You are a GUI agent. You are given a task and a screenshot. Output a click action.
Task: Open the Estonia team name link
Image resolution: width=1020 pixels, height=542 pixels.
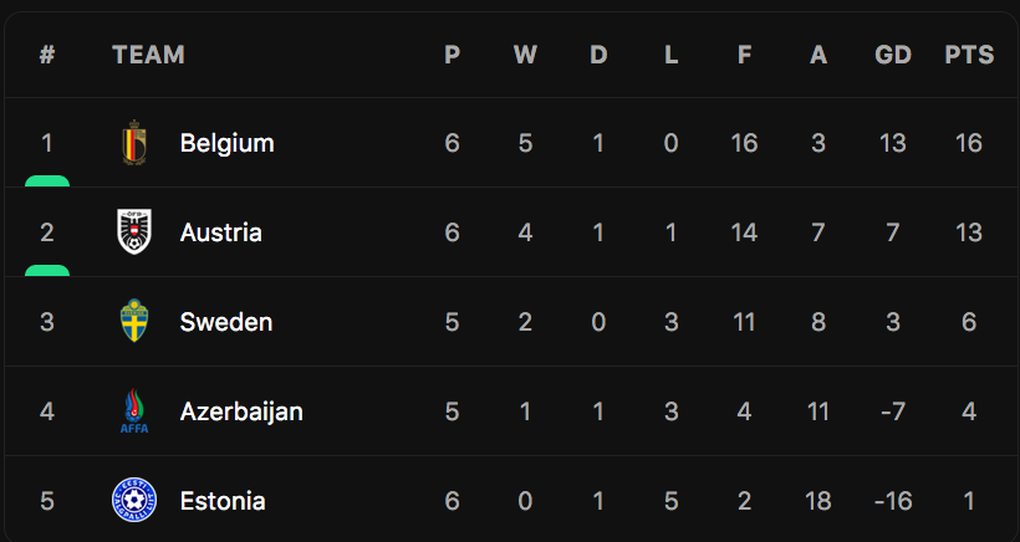pyautogui.click(x=222, y=501)
